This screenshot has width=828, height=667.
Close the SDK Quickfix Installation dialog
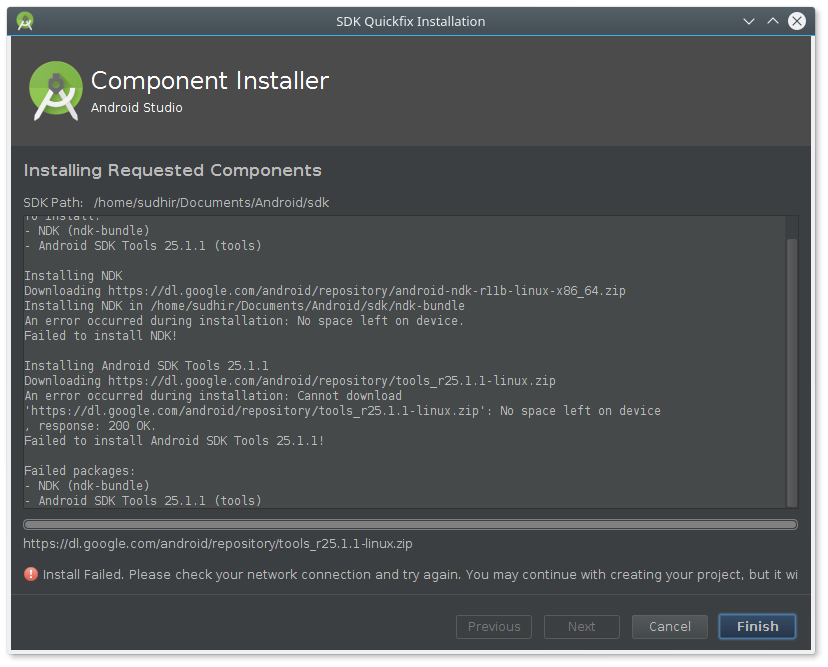(x=797, y=21)
